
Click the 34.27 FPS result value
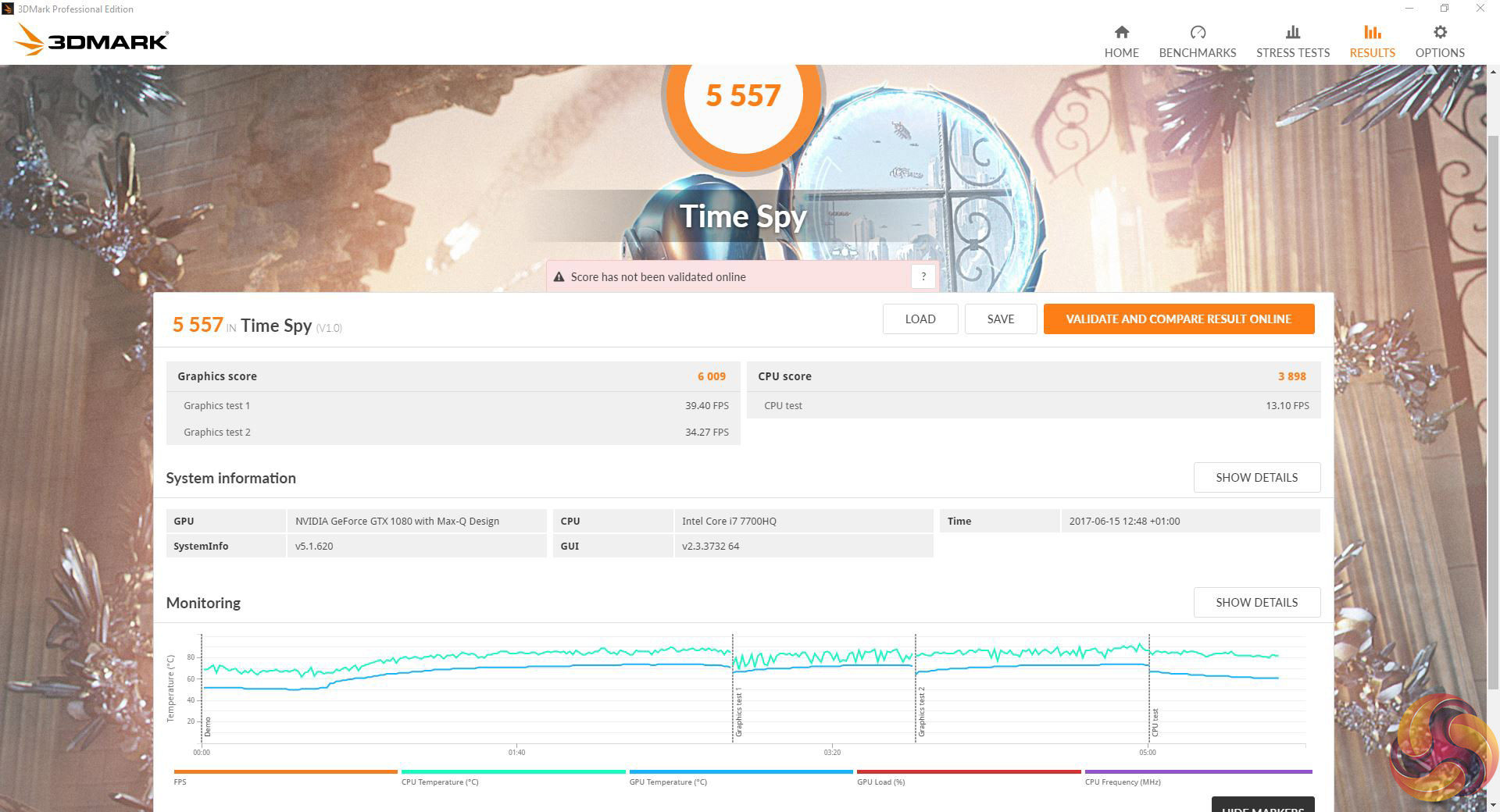point(707,433)
